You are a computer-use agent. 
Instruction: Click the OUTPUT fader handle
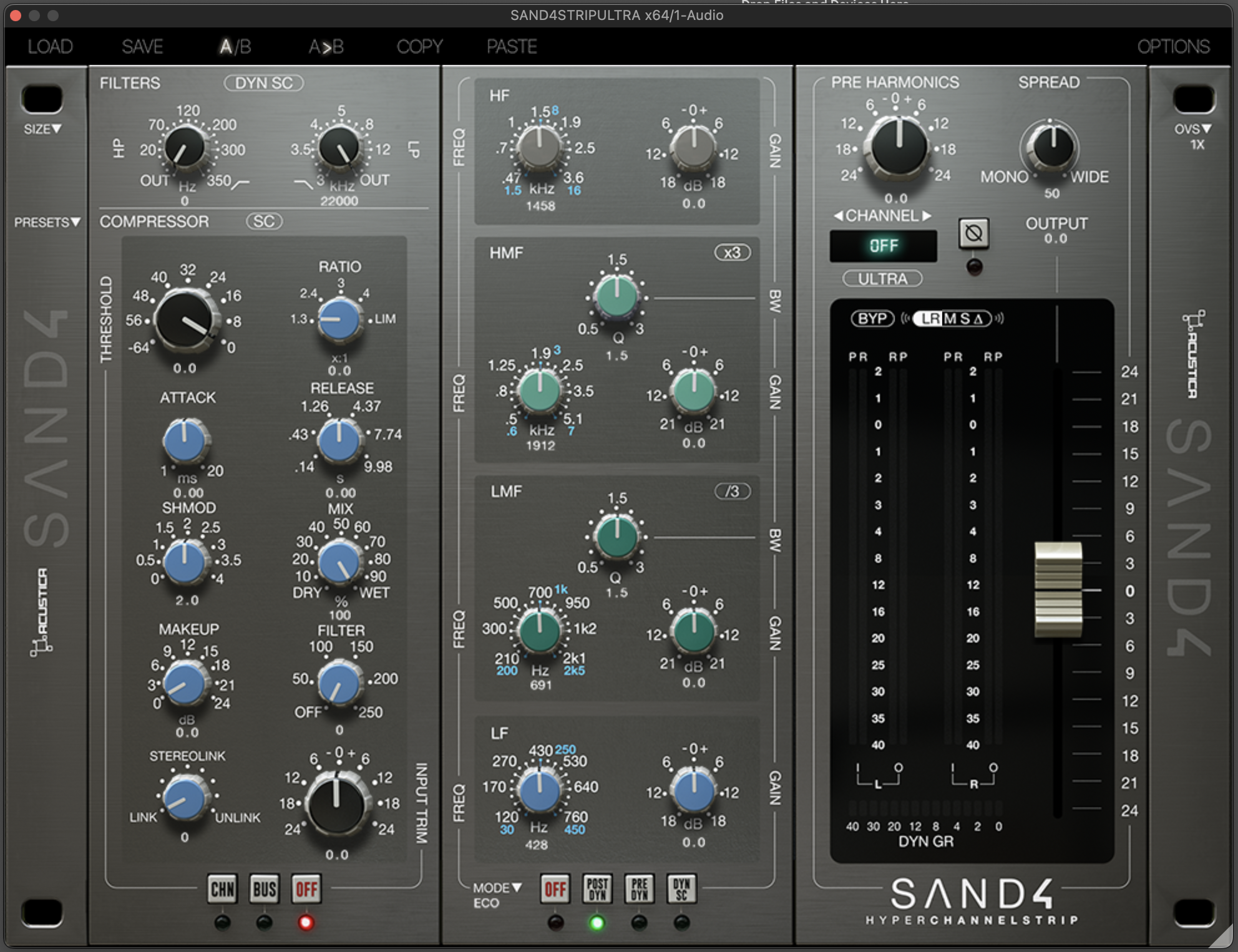coord(1058,590)
